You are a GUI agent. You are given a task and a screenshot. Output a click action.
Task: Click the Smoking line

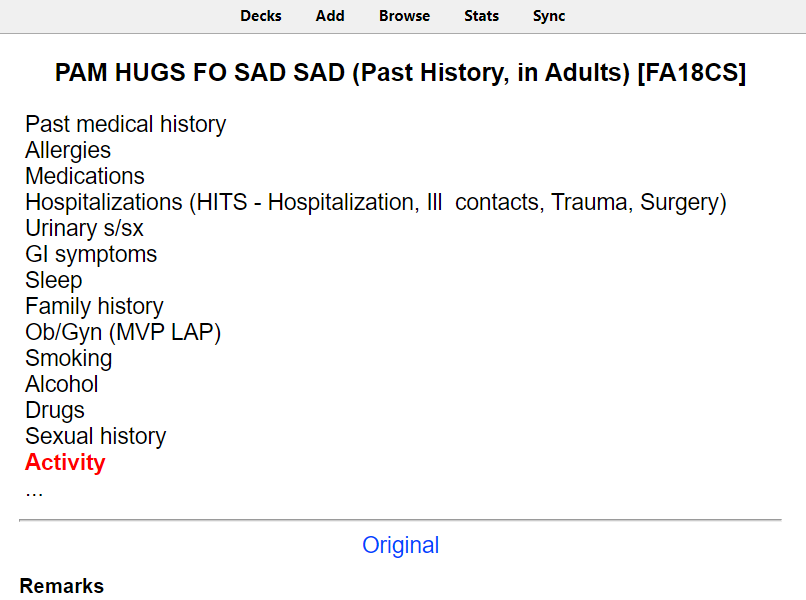click(68, 358)
